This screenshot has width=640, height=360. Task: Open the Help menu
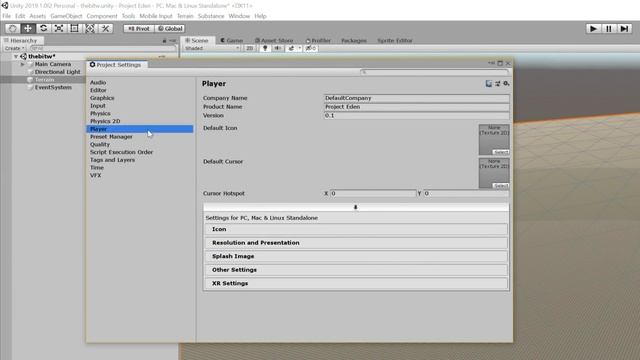pyautogui.click(x=260, y=16)
